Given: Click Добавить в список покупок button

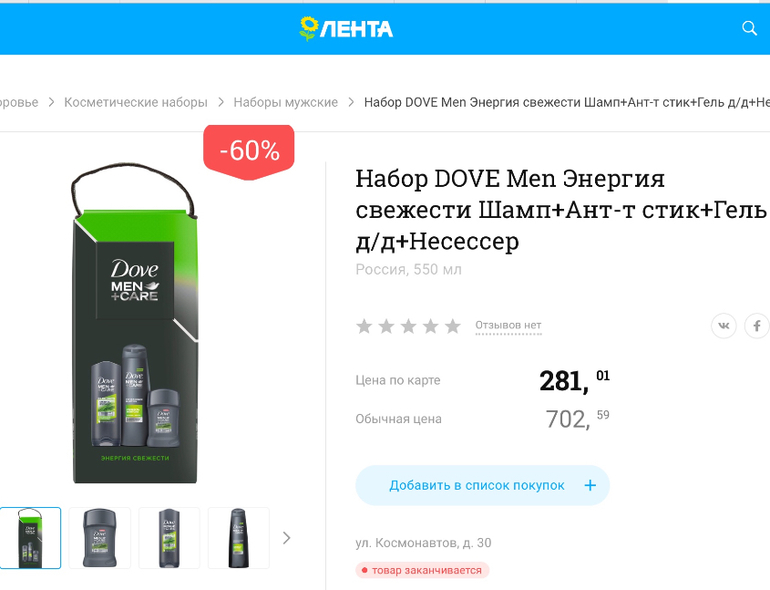Looking at the screenshot, I should [482, 485].
